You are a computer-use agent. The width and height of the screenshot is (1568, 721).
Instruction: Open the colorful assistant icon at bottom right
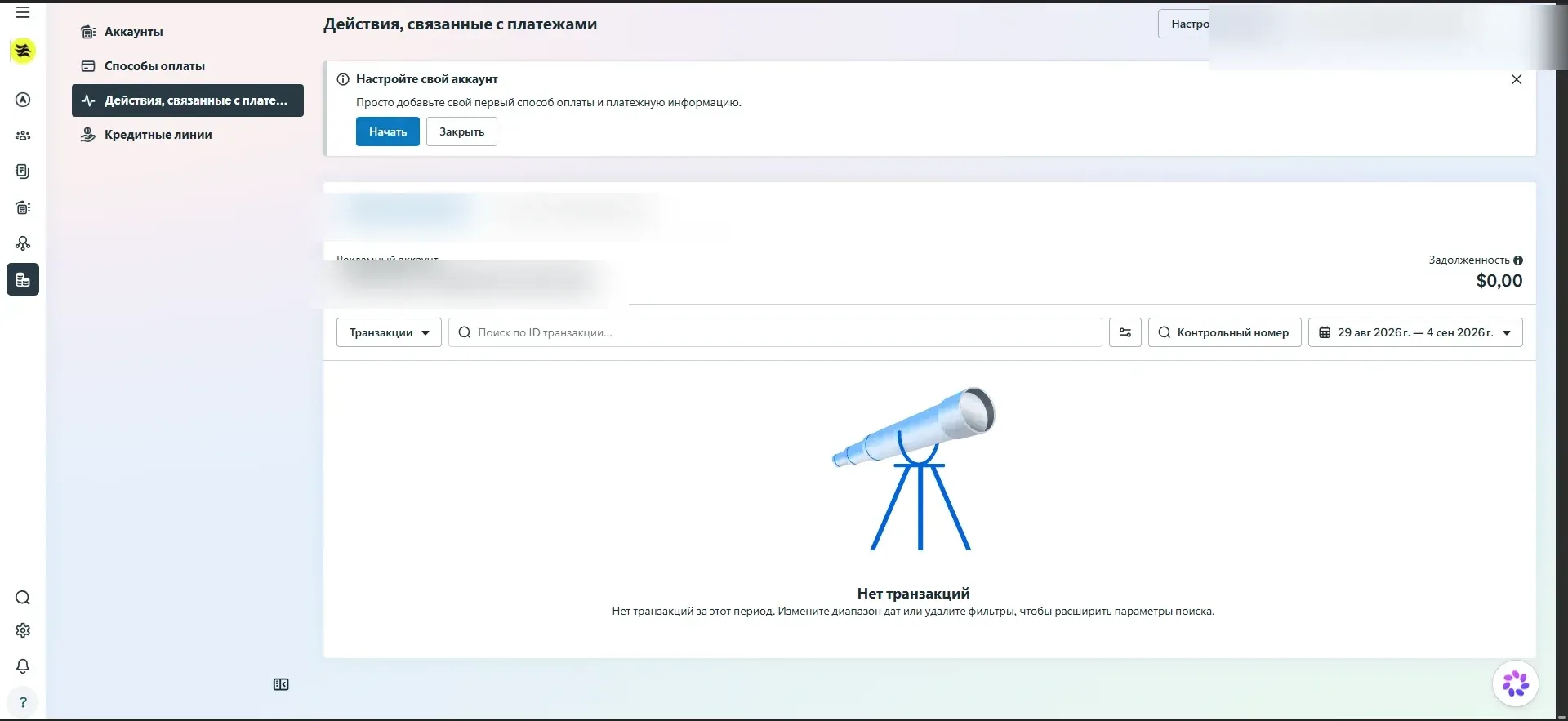tap(1516, 683)
